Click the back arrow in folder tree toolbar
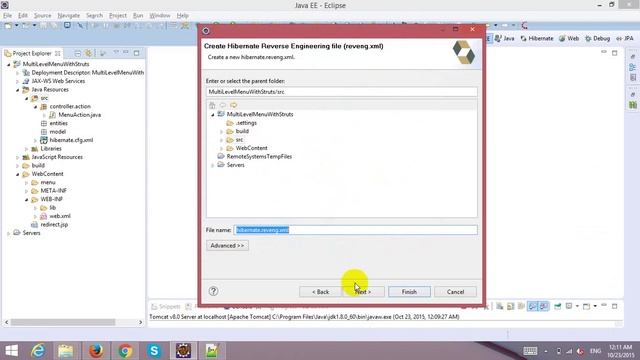Screen dimensions: 640x360 [223, 105]
